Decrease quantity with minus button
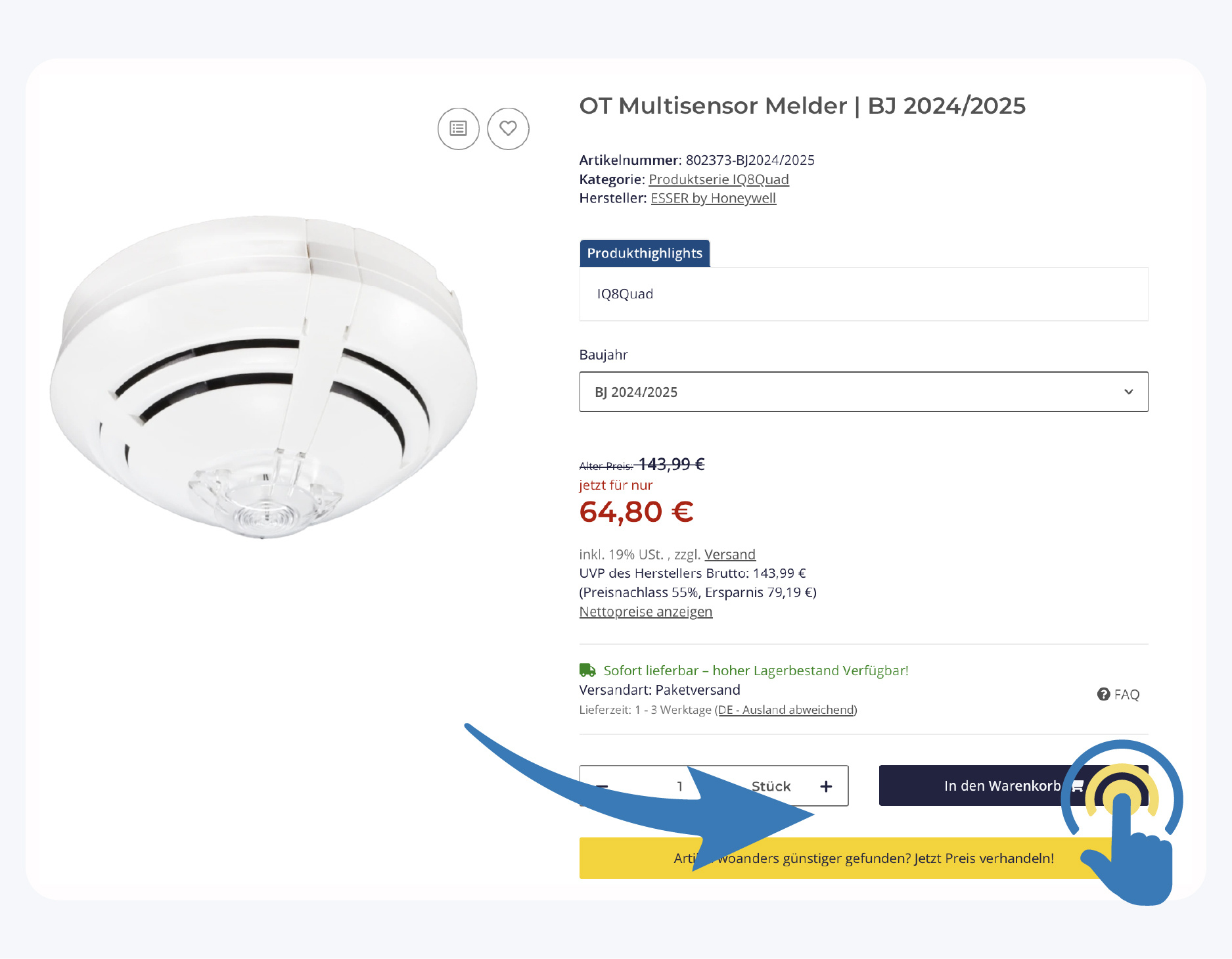Image resolution: width=1232 pixels, height=959 pixels. point(601,786)
